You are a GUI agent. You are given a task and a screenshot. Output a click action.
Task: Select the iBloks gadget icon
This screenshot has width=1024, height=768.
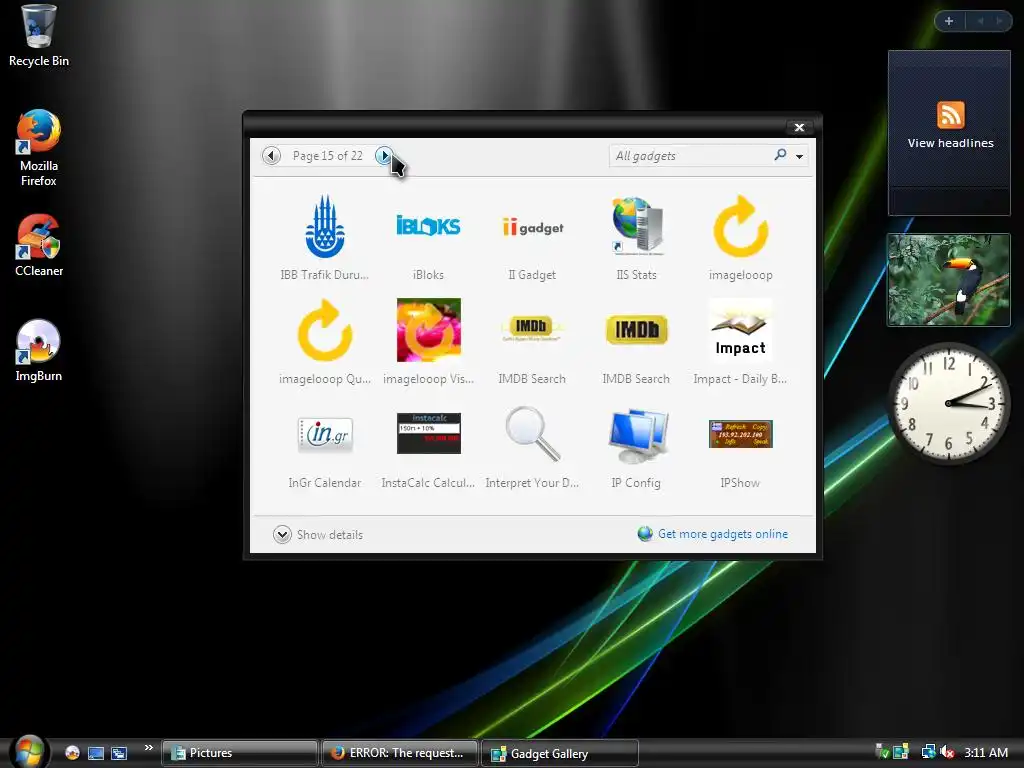coord(428,226)
